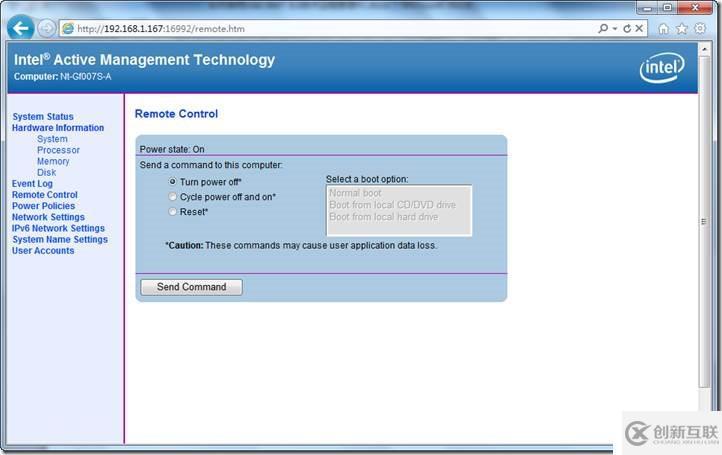Open the Power Policies link
722x455 pixels.
(43, 206)
